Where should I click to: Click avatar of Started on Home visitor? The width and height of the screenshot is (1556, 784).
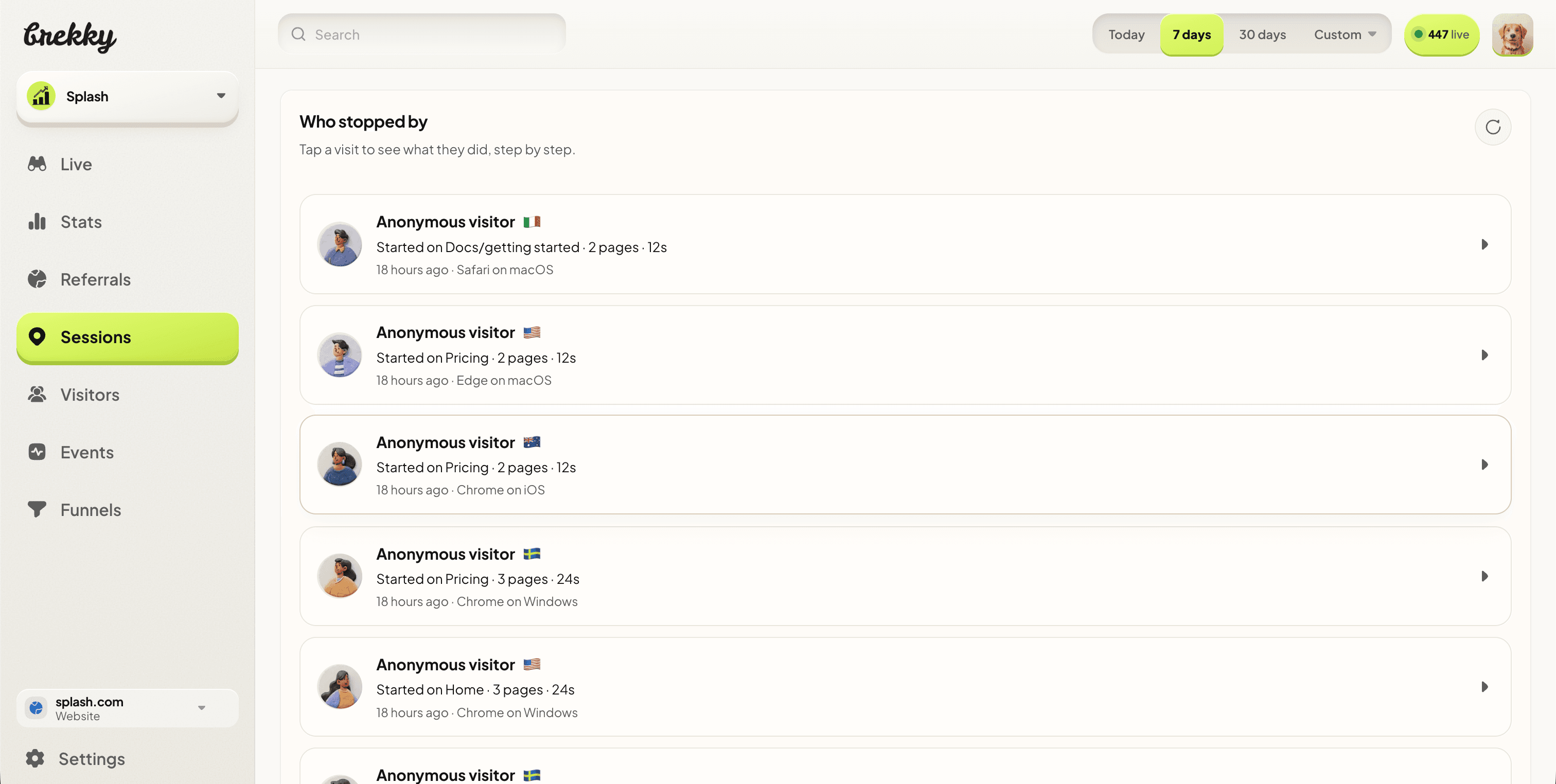340,687
